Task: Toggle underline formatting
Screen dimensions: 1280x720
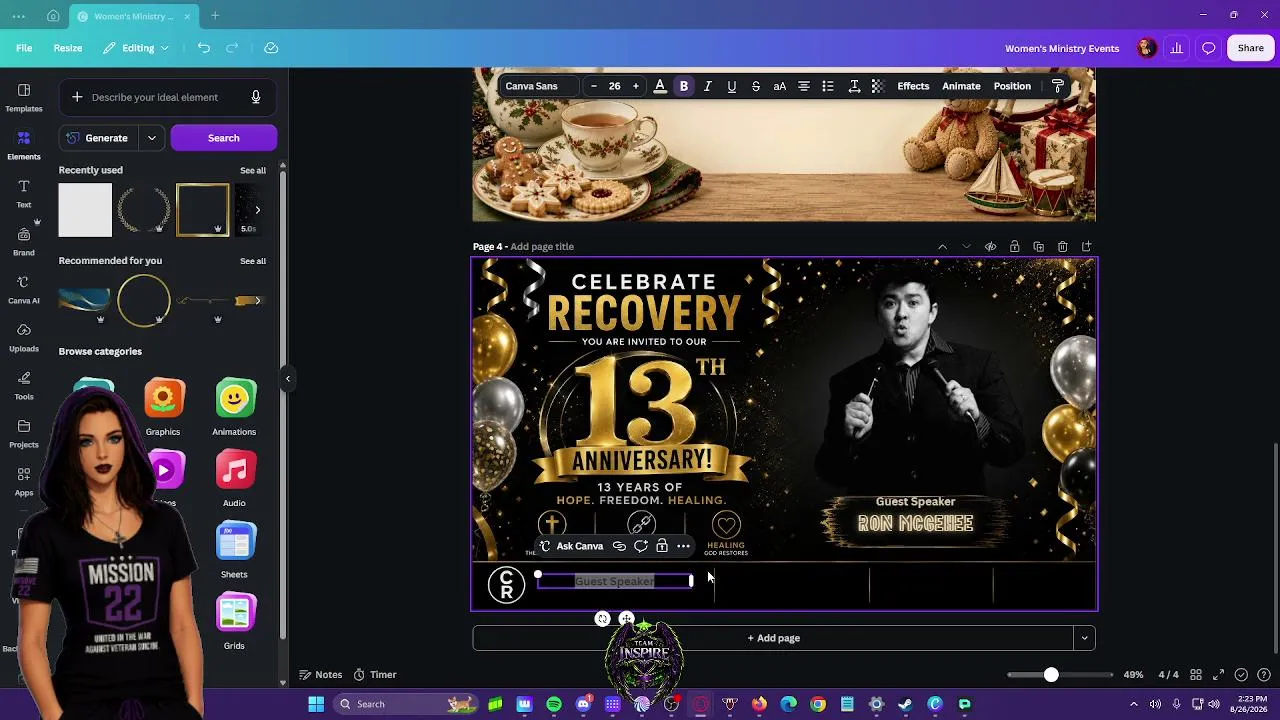Action: (732, 86)
